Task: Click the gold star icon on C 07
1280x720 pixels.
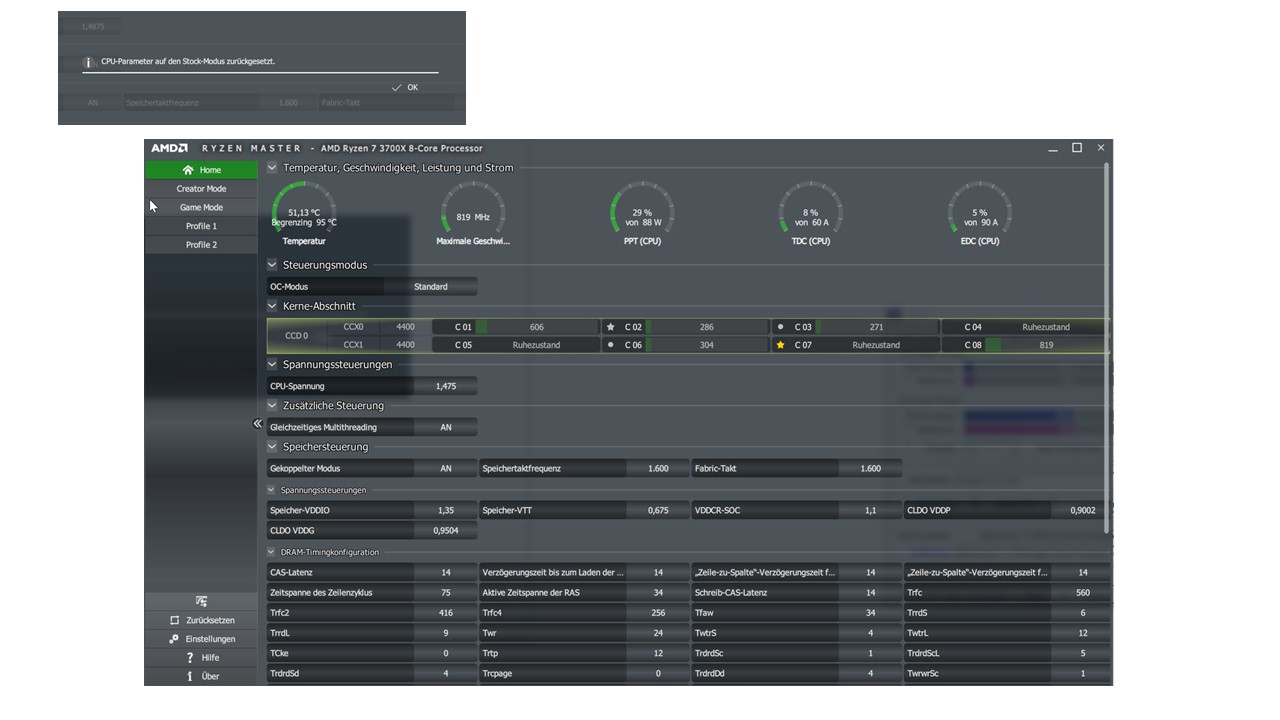Action: (781, 345)
